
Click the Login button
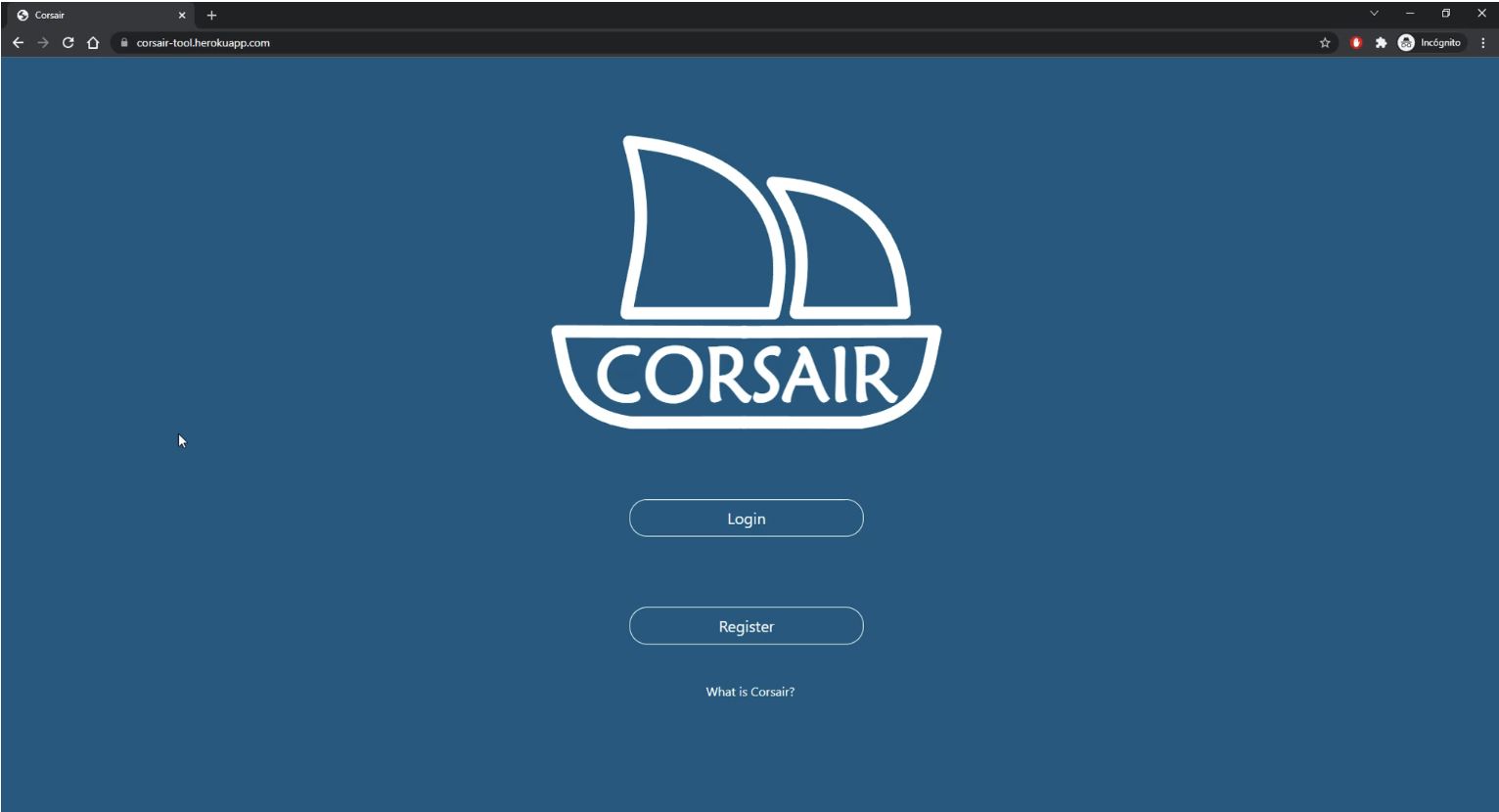click(x=746, y=518)
